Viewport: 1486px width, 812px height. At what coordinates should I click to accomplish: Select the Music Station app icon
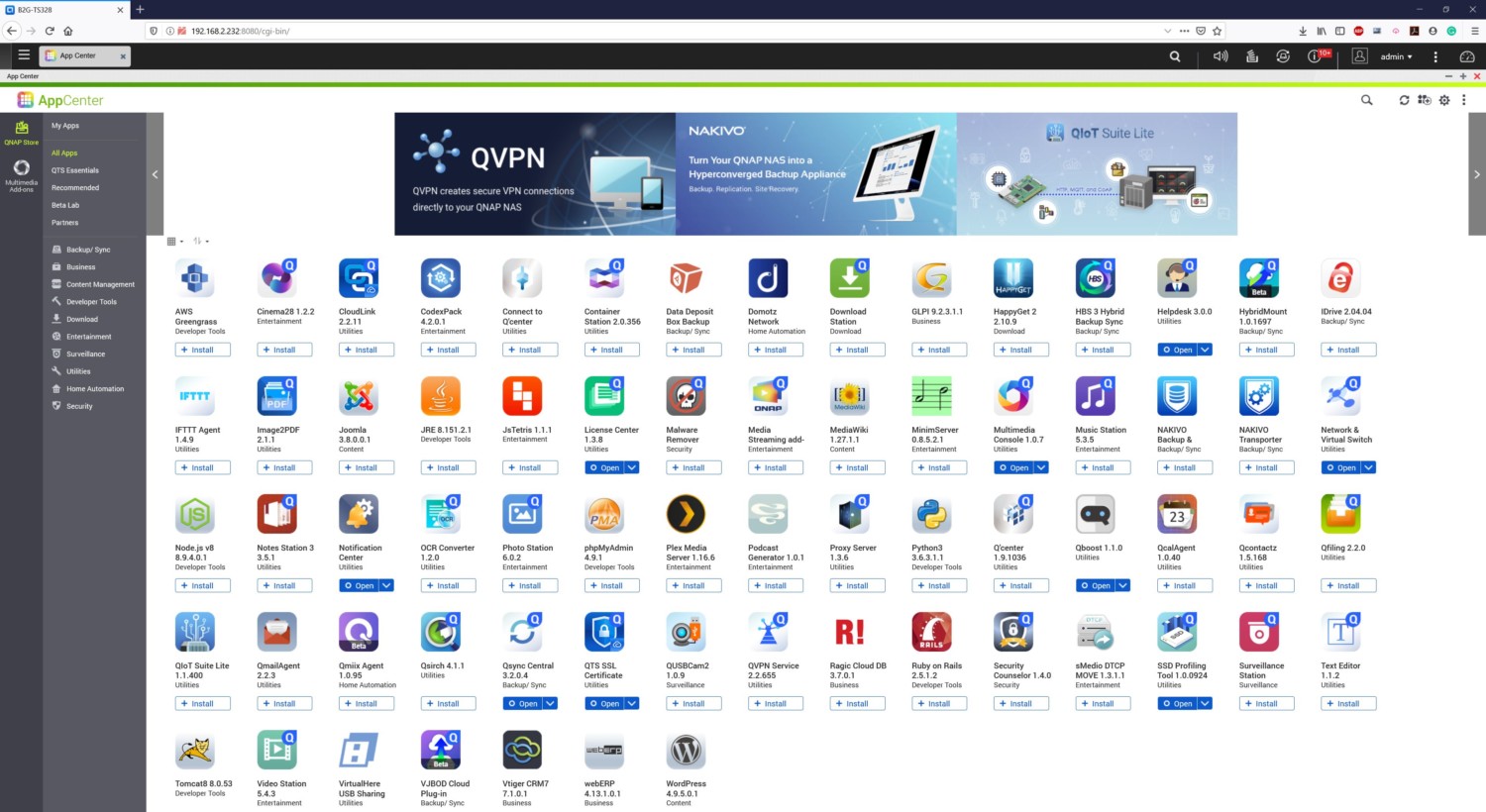(1095, 396)
